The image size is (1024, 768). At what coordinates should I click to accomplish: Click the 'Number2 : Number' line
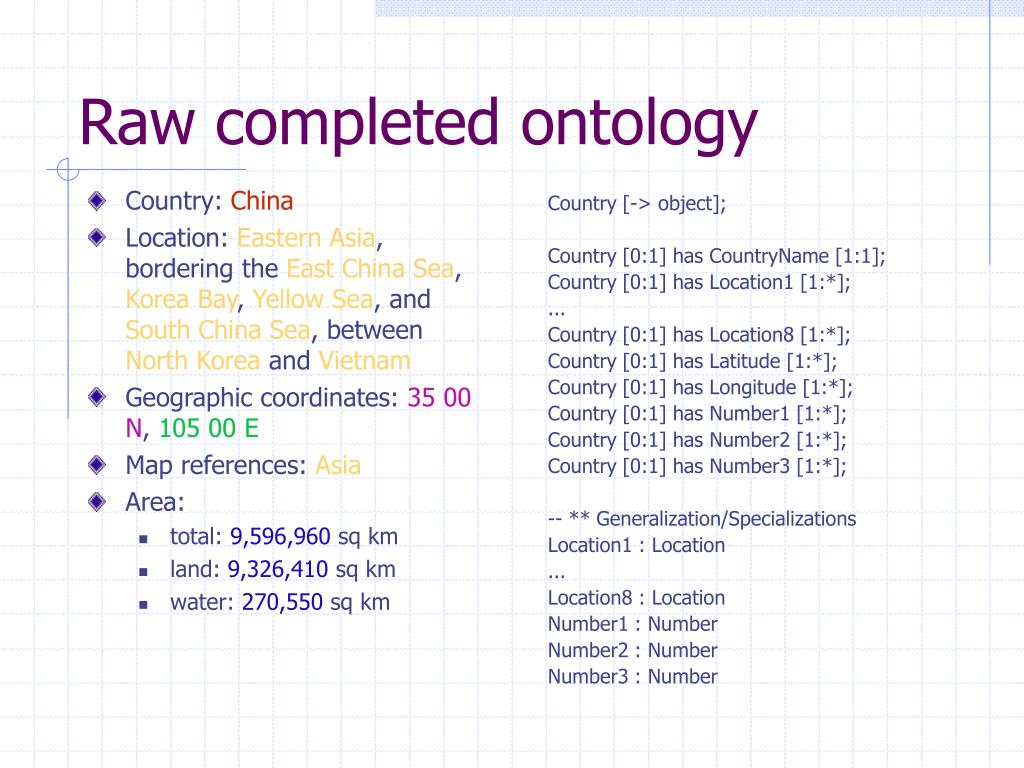pos(632,650)
